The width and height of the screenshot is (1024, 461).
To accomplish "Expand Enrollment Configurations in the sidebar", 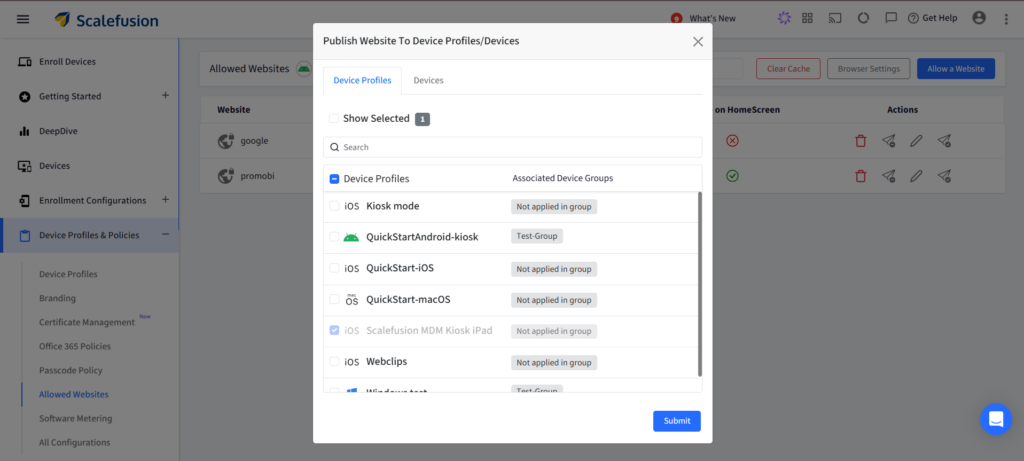I will click(x=165, y=200).
